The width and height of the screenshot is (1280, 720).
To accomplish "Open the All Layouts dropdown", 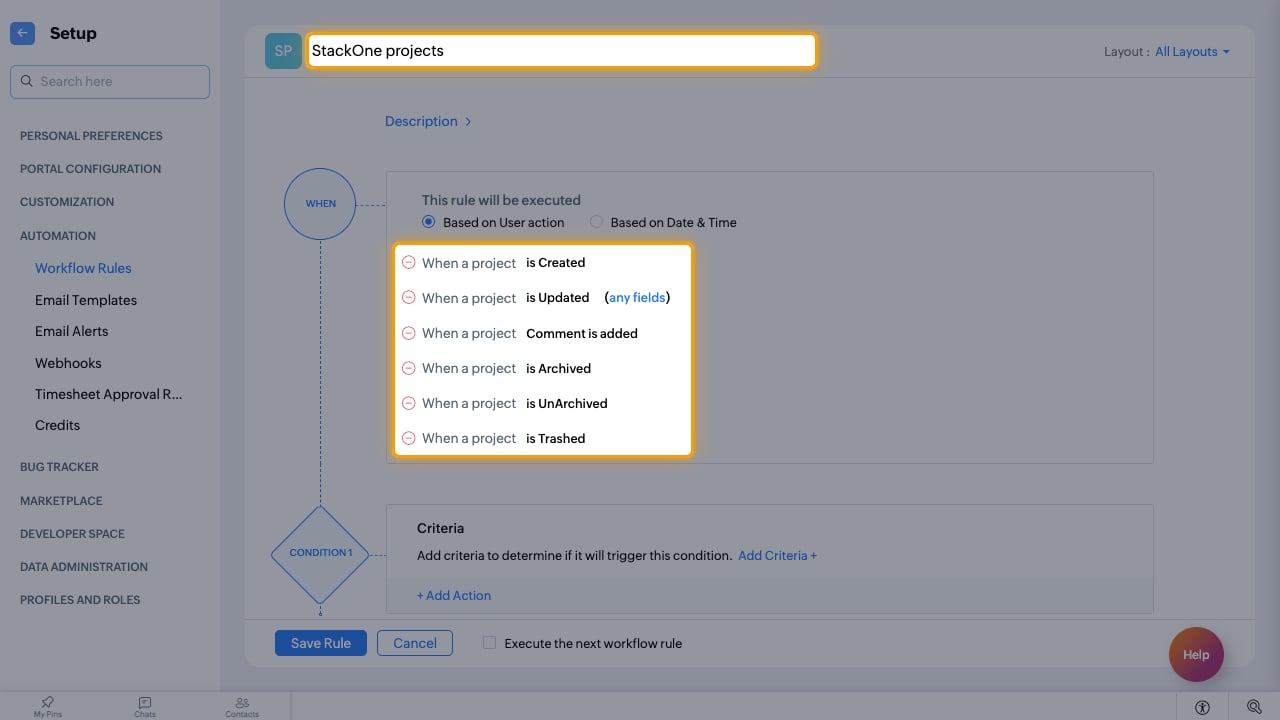I will click(1192, 52).
